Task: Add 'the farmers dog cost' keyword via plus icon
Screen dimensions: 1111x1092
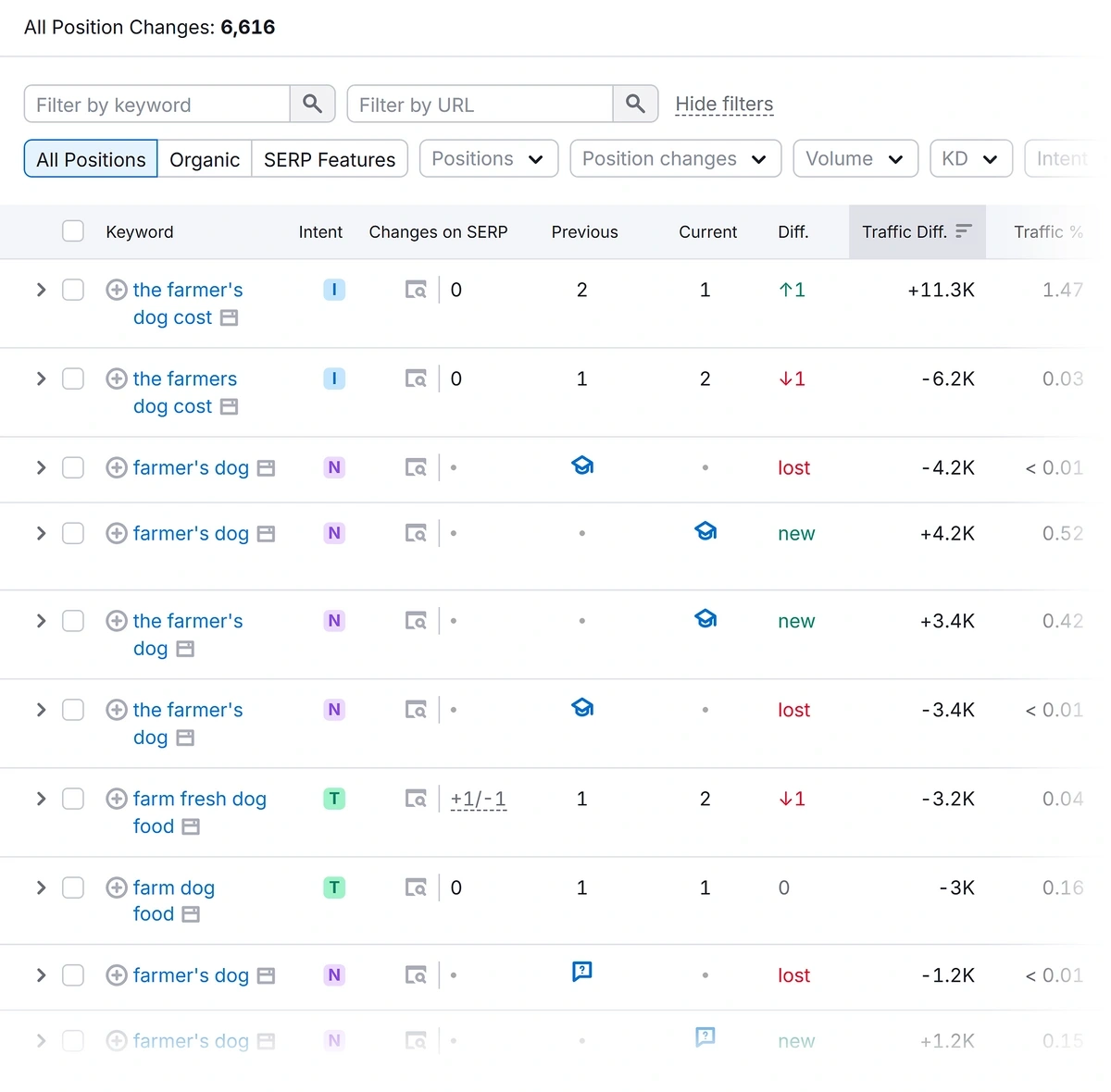Action: pos(117,378)
